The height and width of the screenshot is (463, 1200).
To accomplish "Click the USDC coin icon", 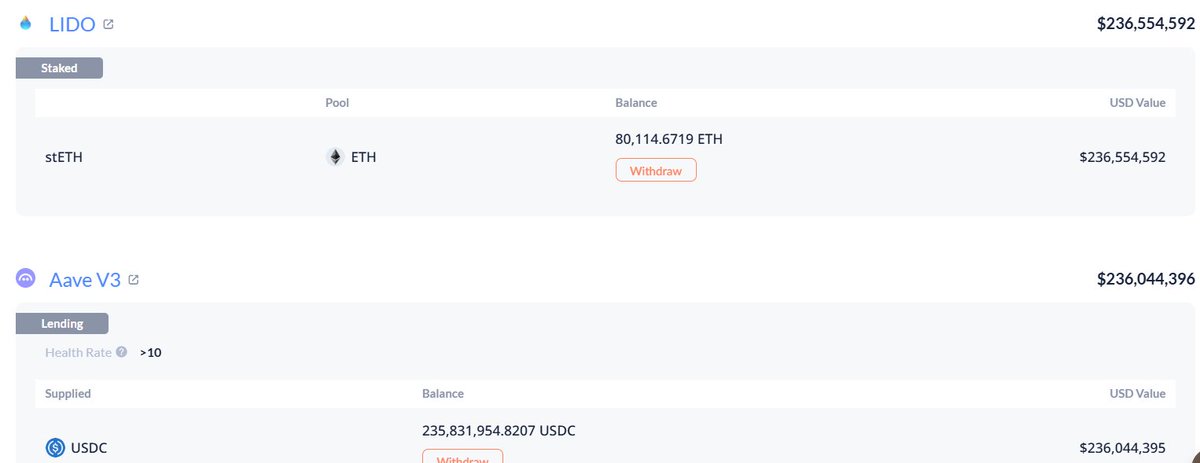I will point(55,448).
